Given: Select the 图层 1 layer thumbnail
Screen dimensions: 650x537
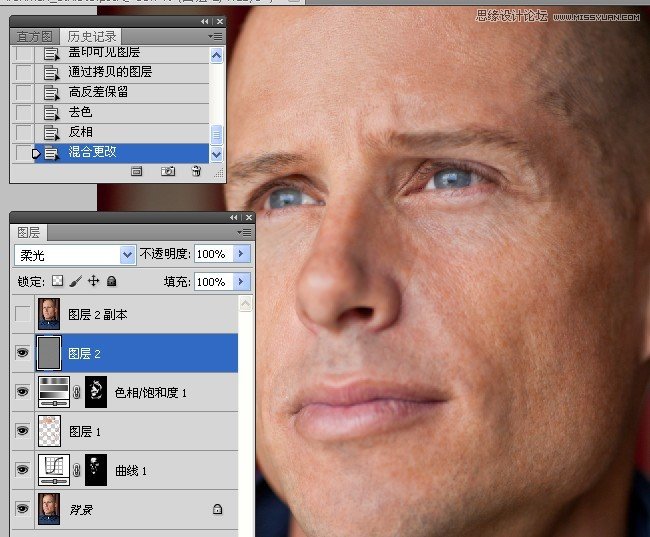Looking at the screenshot, I should (x=49, y=431).
